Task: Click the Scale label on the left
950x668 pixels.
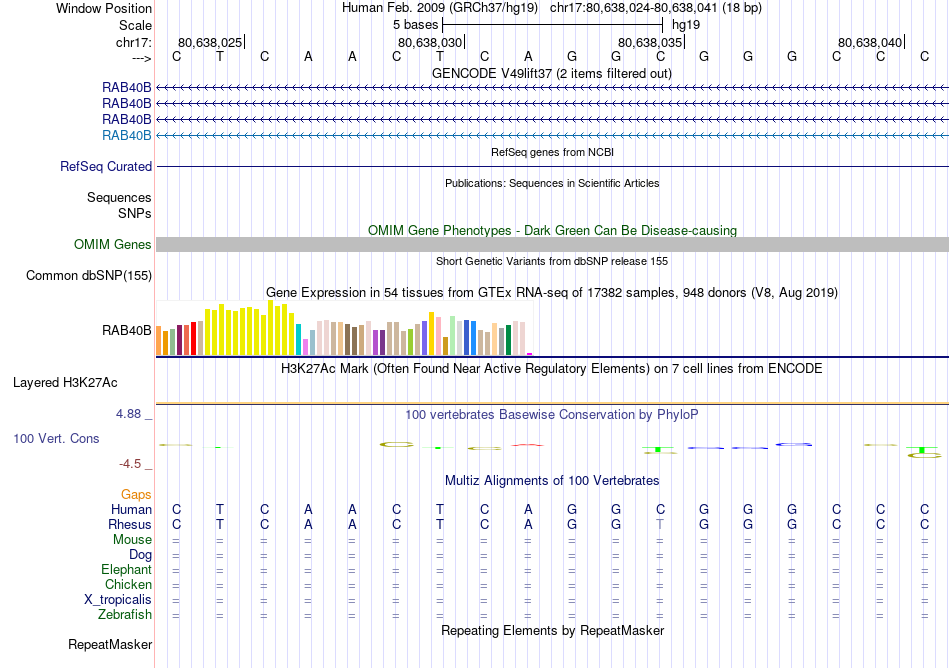Action: pos(135,25)
